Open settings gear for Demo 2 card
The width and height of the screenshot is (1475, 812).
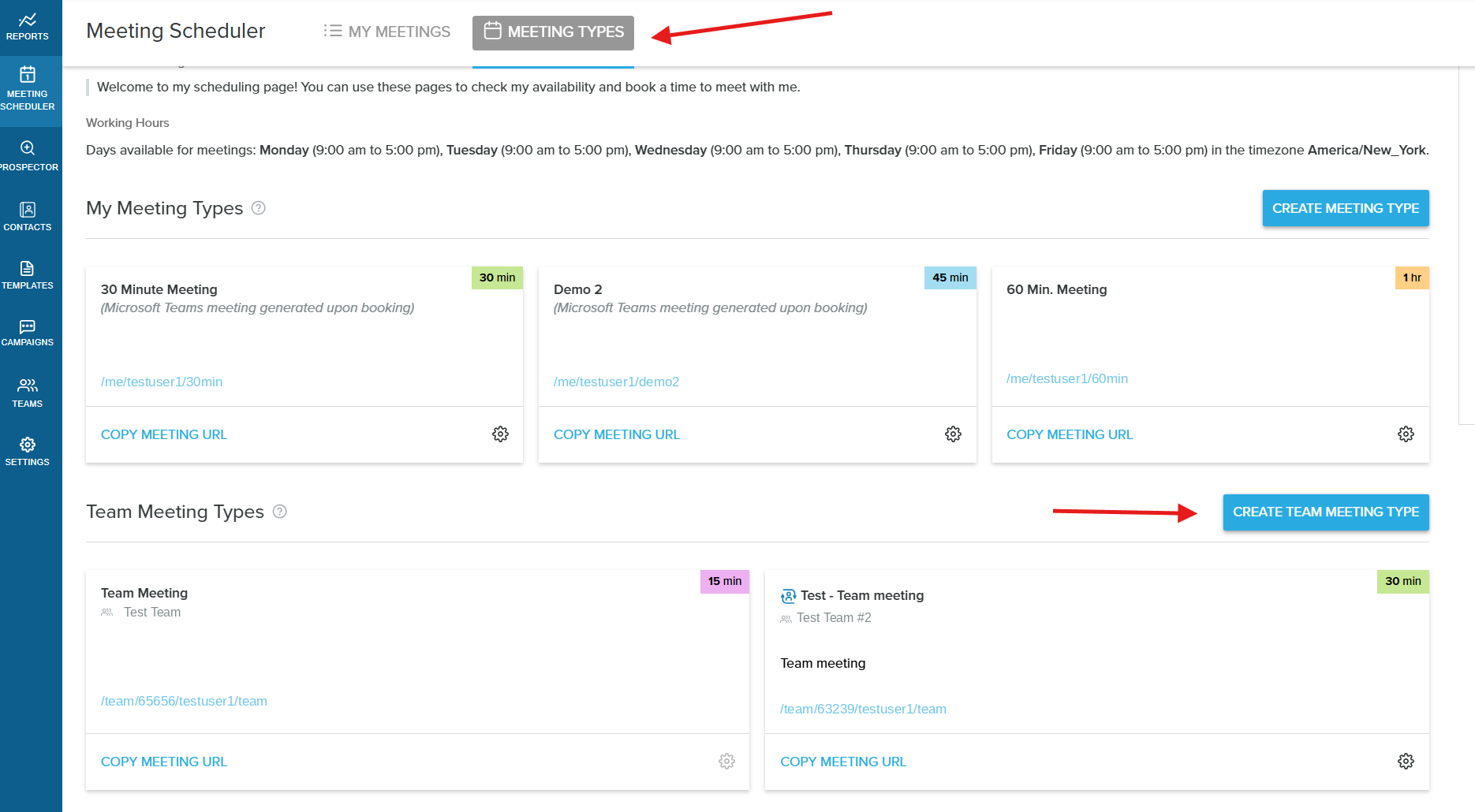[x=953, y=434]
